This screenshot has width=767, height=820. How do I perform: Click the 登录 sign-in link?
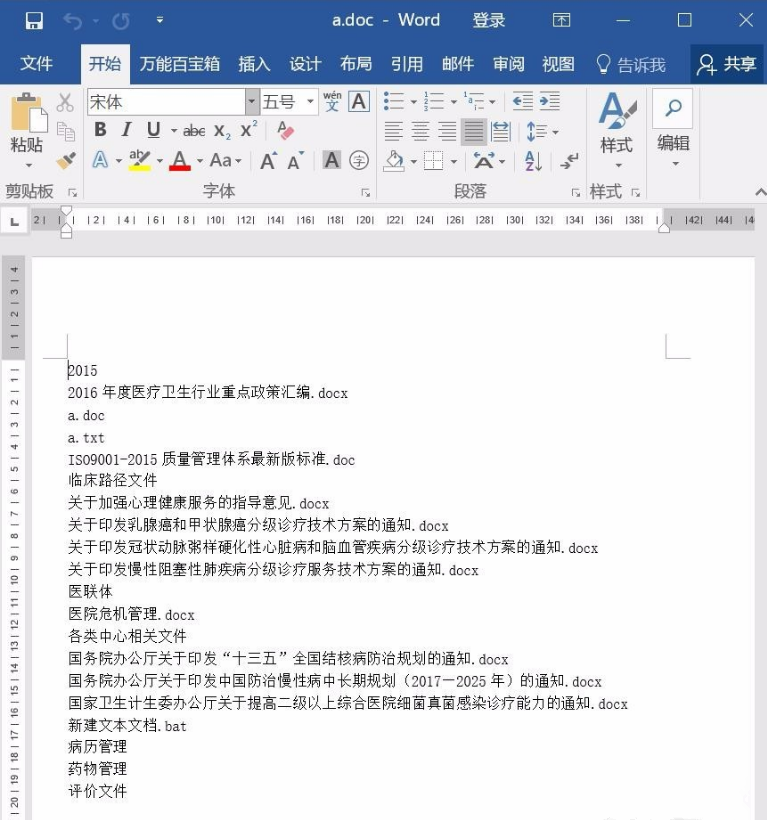coord(489,20)
